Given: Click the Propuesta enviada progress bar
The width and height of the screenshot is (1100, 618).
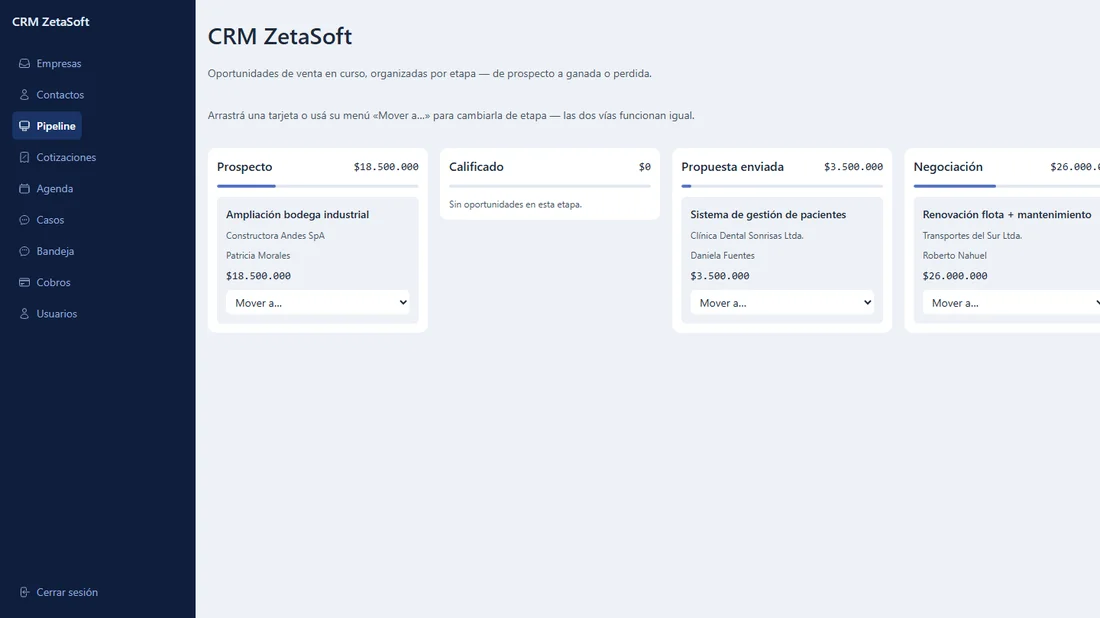Looking at the screenshot, I should click(x=782, y=186).
